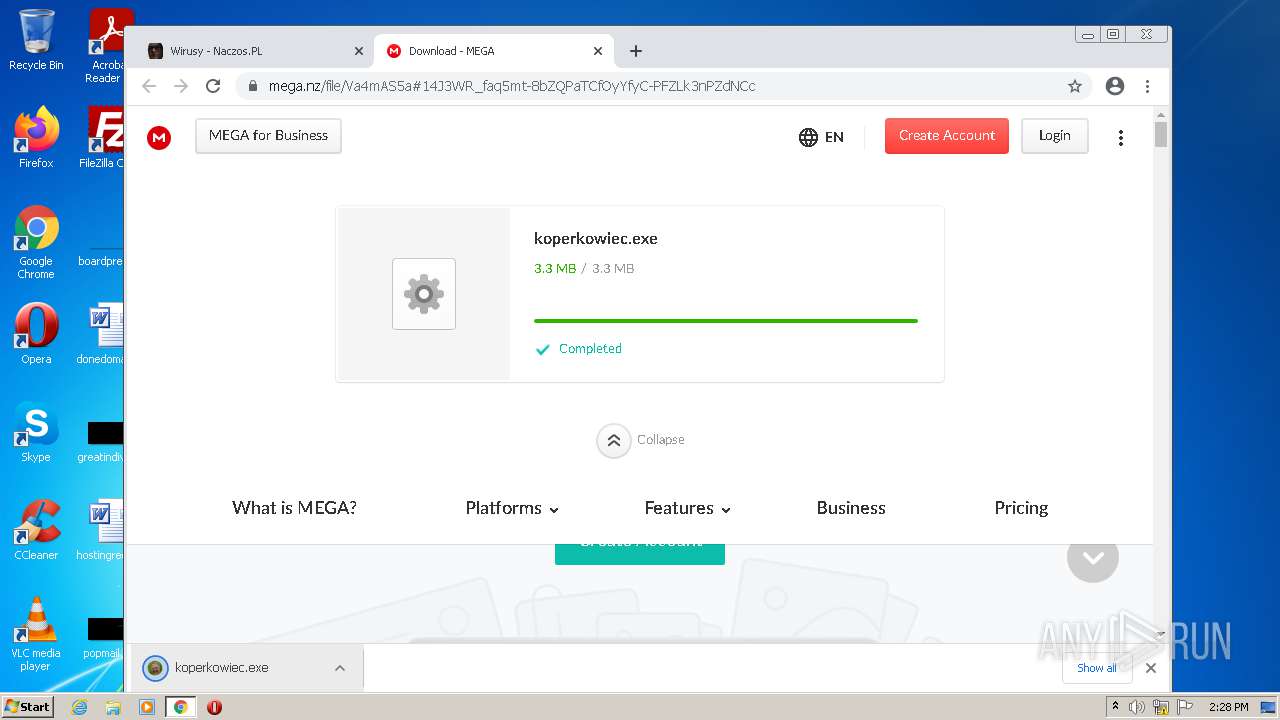
Task: Click Internet Explorer taskbar icon
Action: tap(79, 707)
